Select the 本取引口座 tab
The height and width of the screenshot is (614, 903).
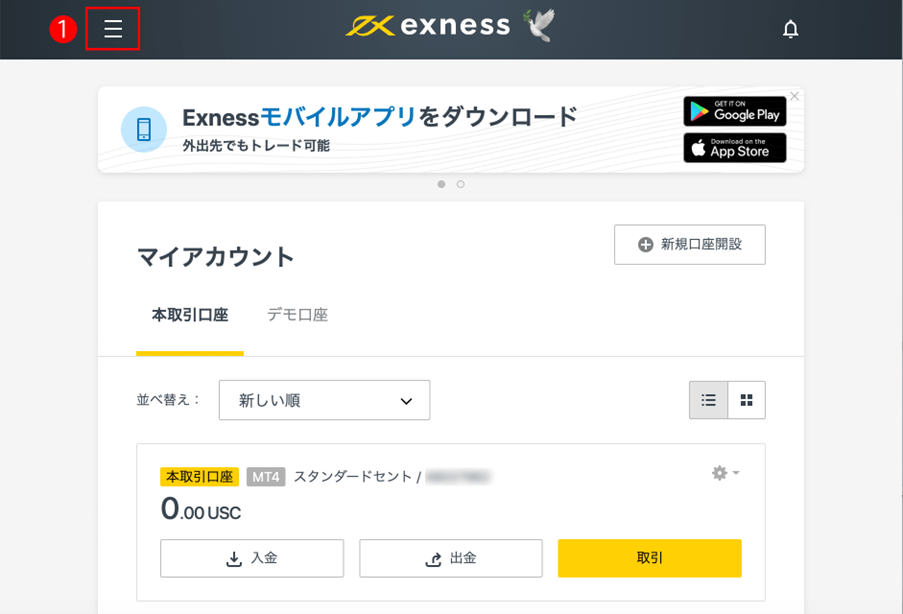(190, 315)
